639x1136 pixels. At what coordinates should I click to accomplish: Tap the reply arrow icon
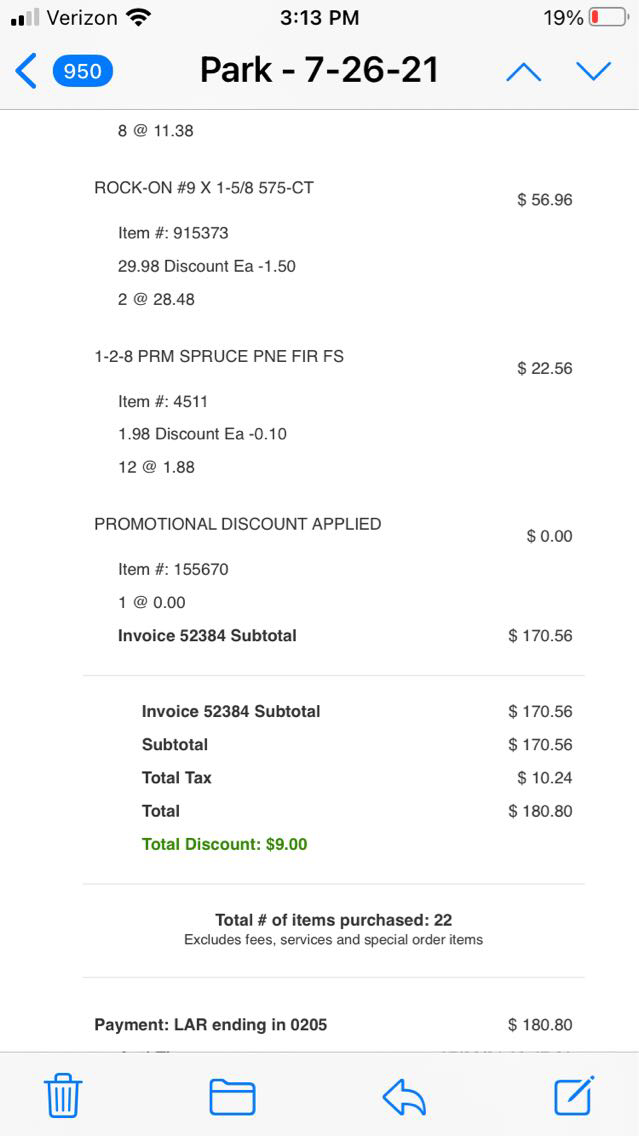click(404, 1096)
